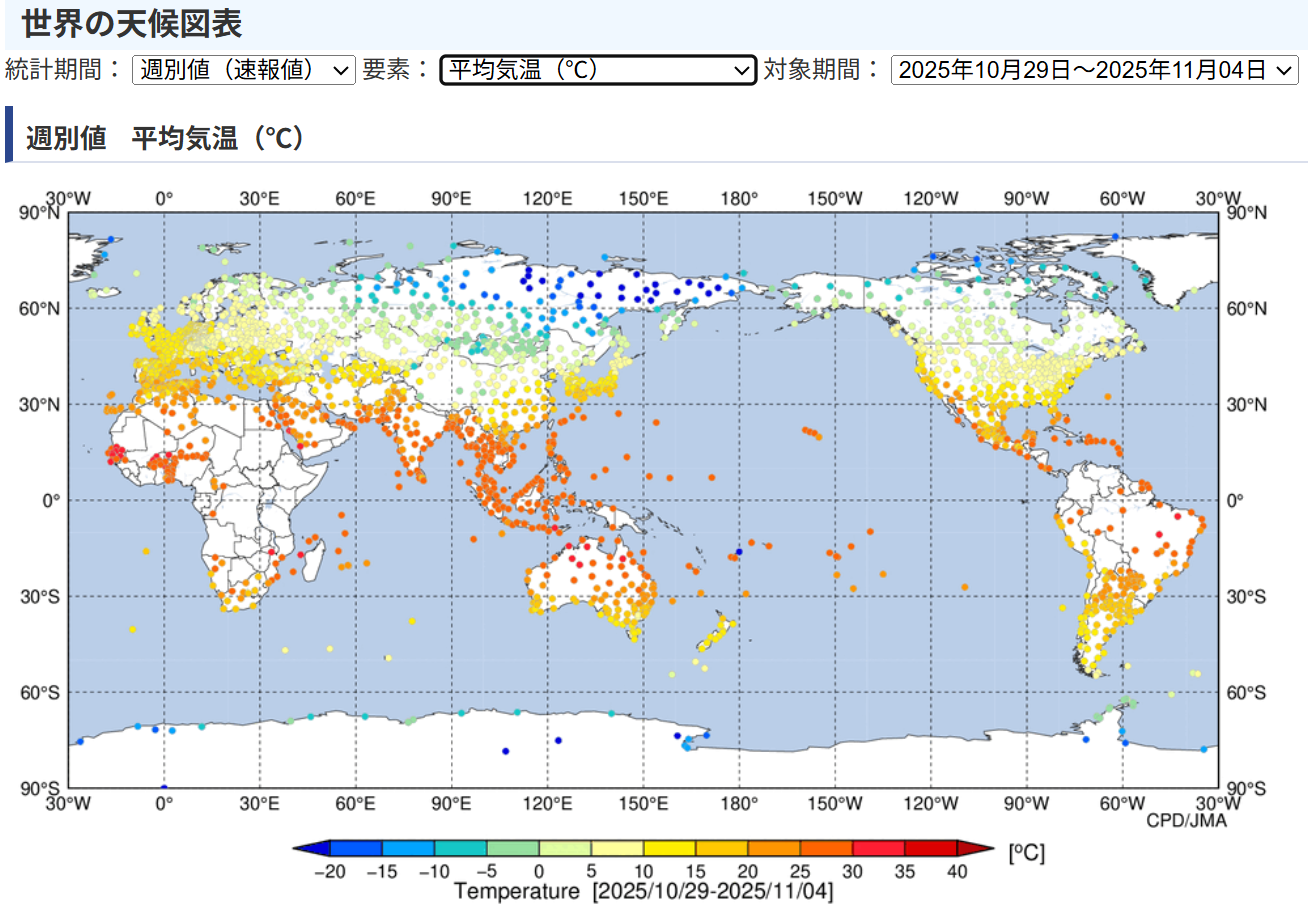Open the 統計期間 dropdown showing 週別値（速報値）
This screenshot has width=1308, height=905.
243,70
